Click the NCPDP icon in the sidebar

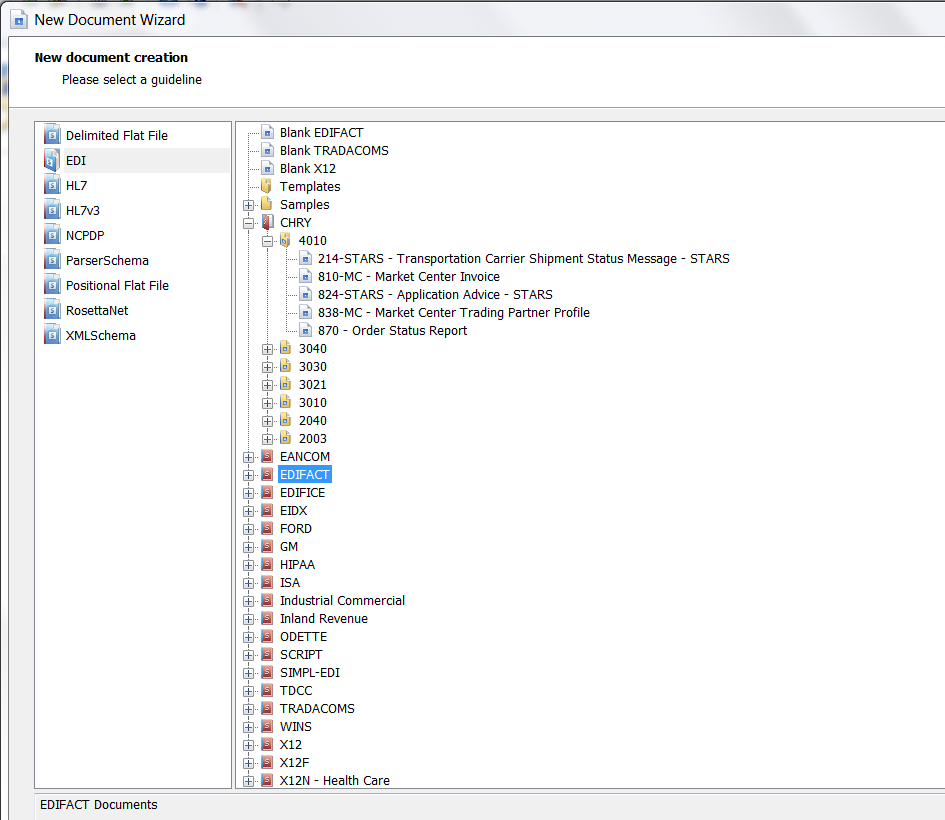[x=52, y=235]
